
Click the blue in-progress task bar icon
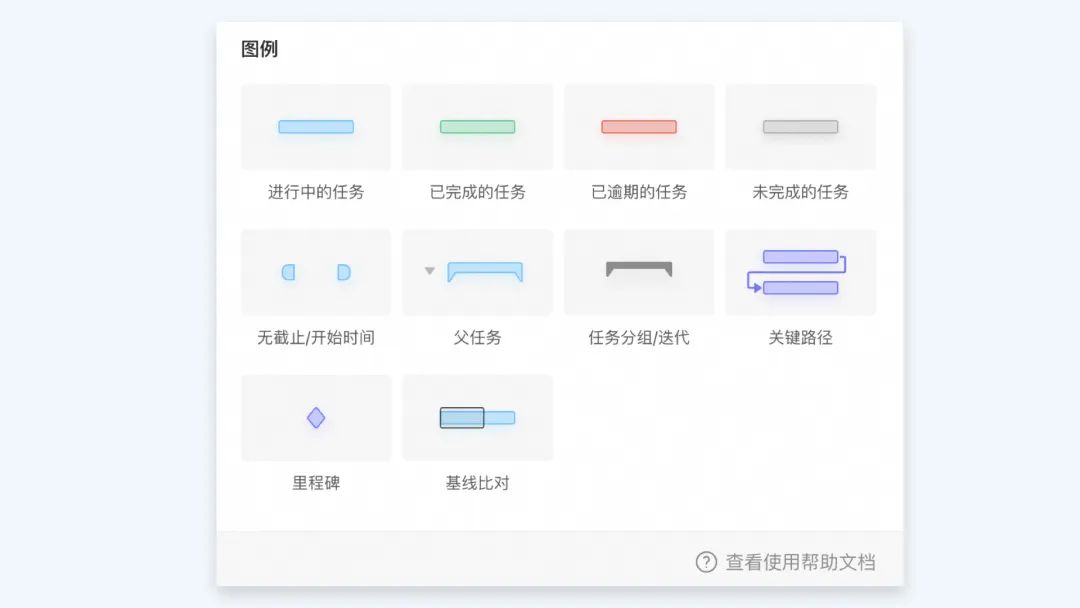(316, 127)
